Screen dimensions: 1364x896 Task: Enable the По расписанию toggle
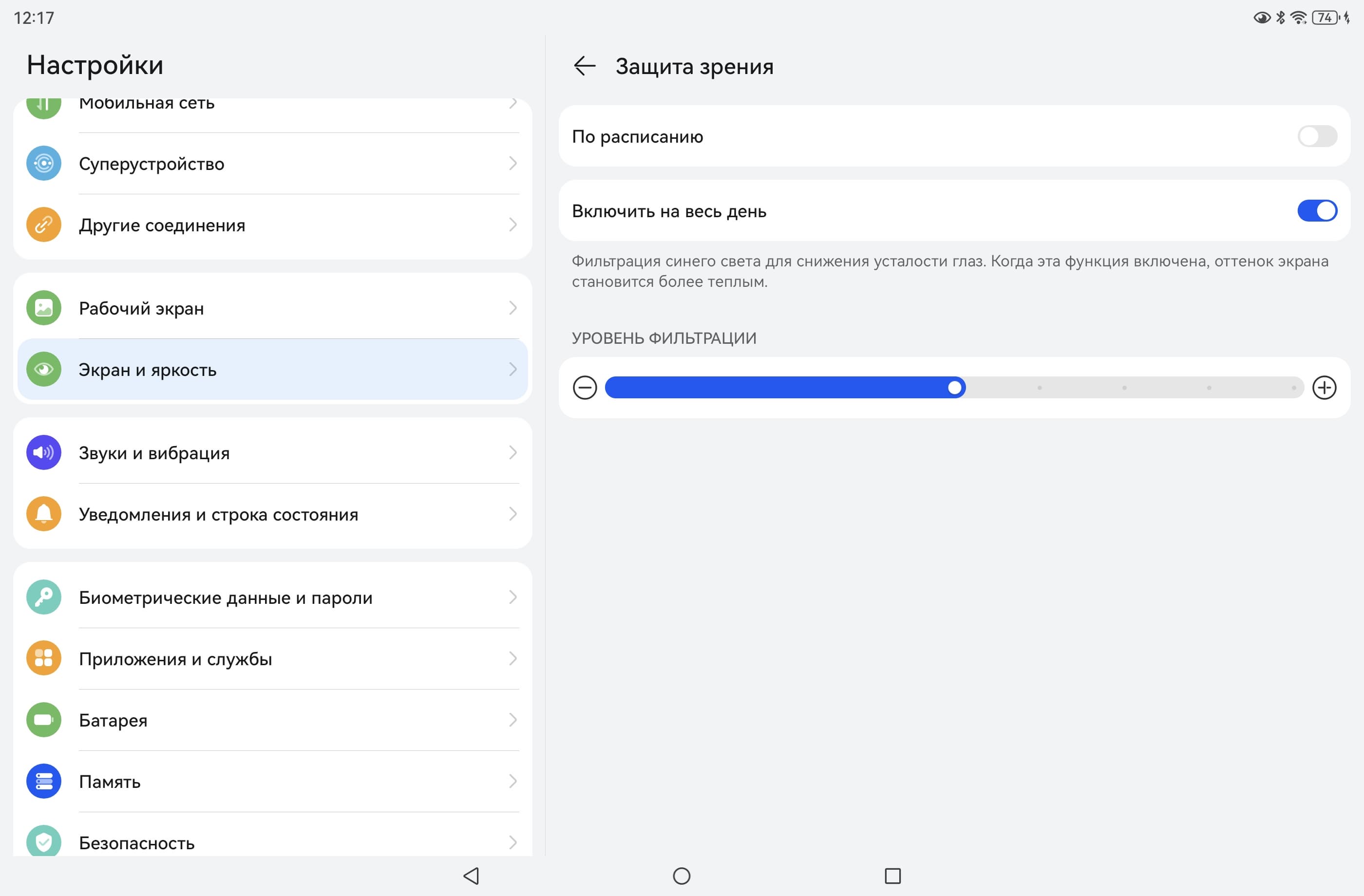[x=1317, y=136]
